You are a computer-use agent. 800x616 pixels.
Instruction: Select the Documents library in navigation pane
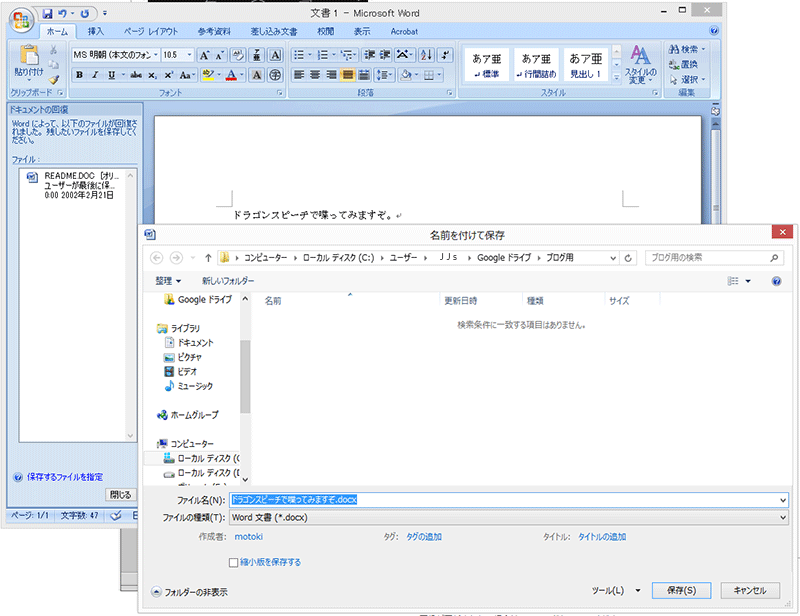189,342
